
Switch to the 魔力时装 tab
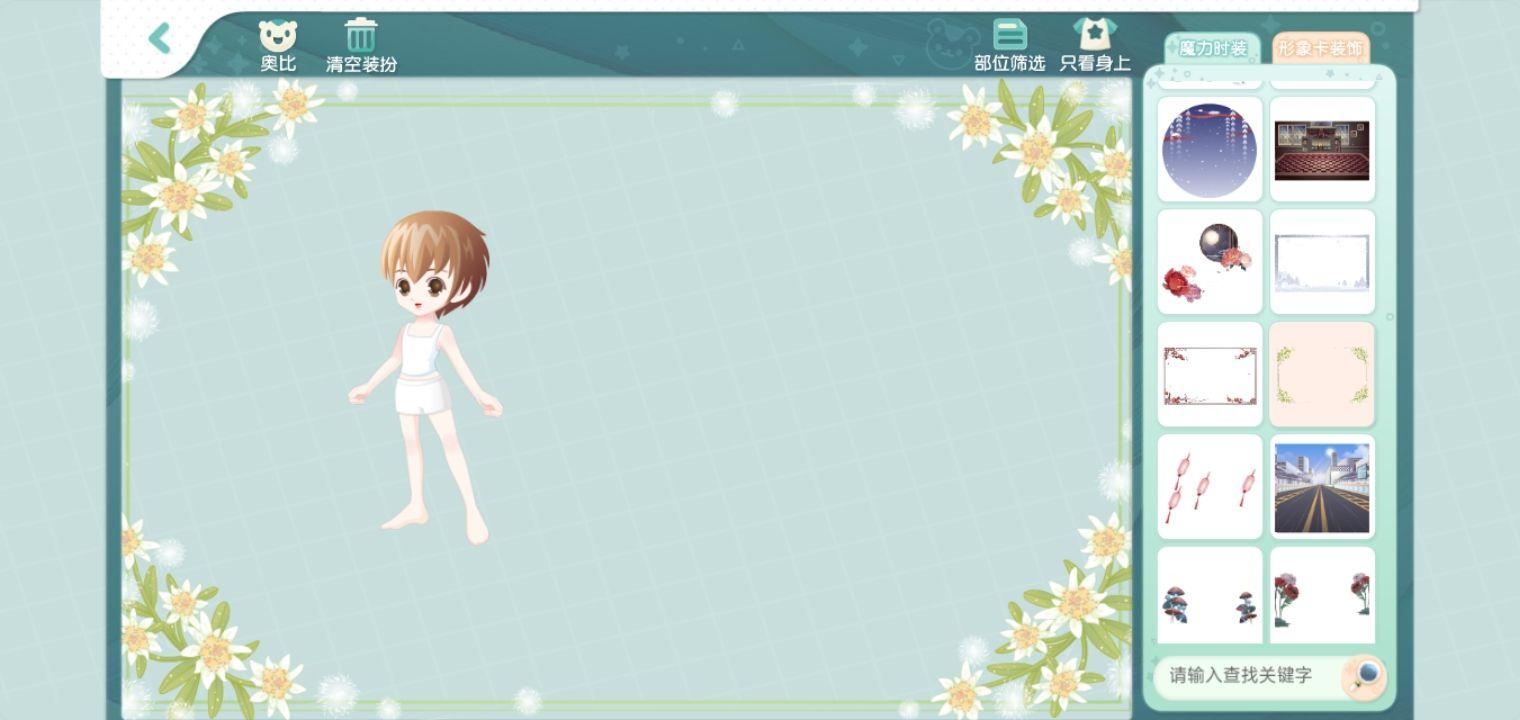[1212, 48]
